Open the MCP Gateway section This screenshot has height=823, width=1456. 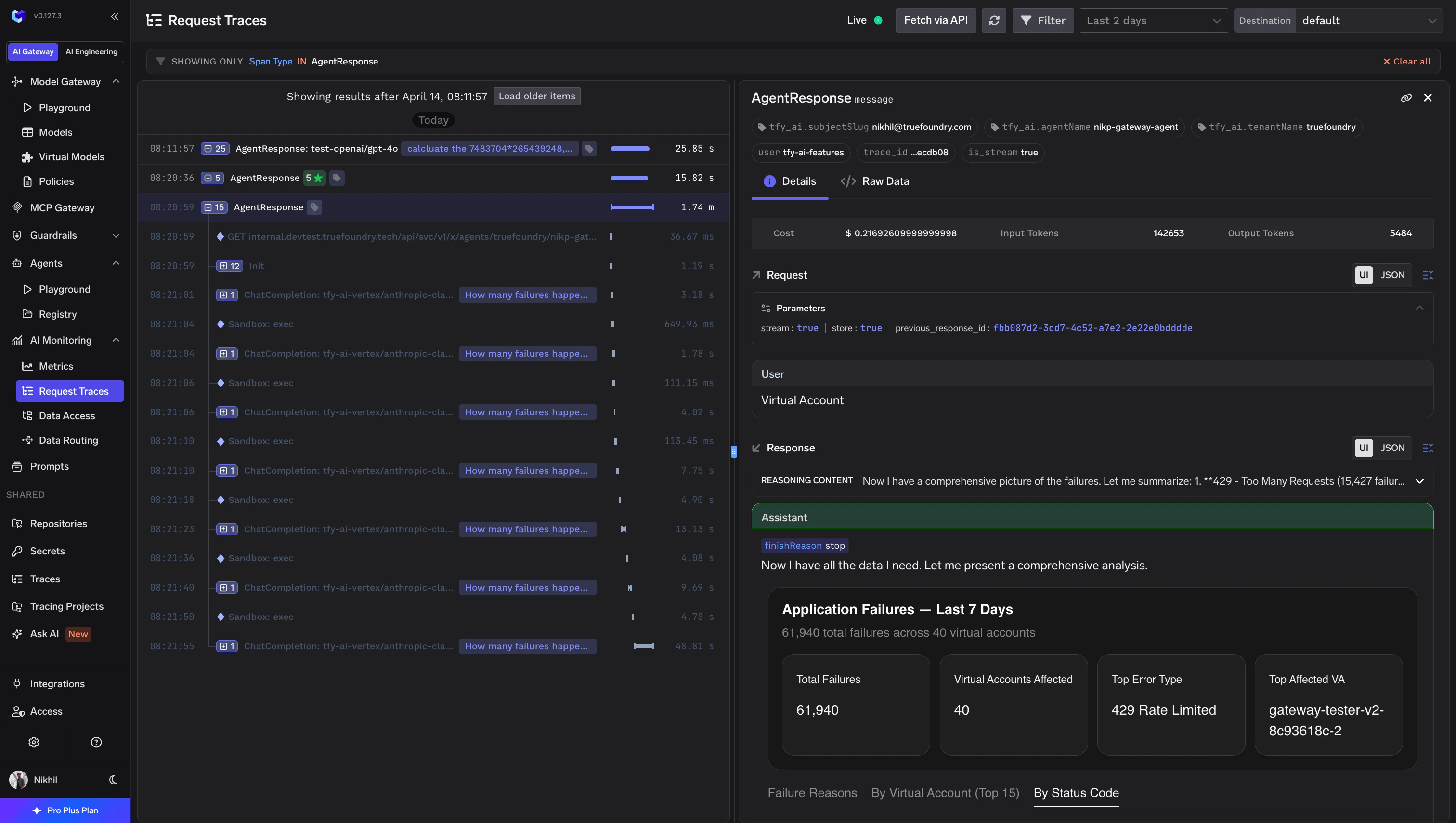pyautogui.click(x=62, y=207)
